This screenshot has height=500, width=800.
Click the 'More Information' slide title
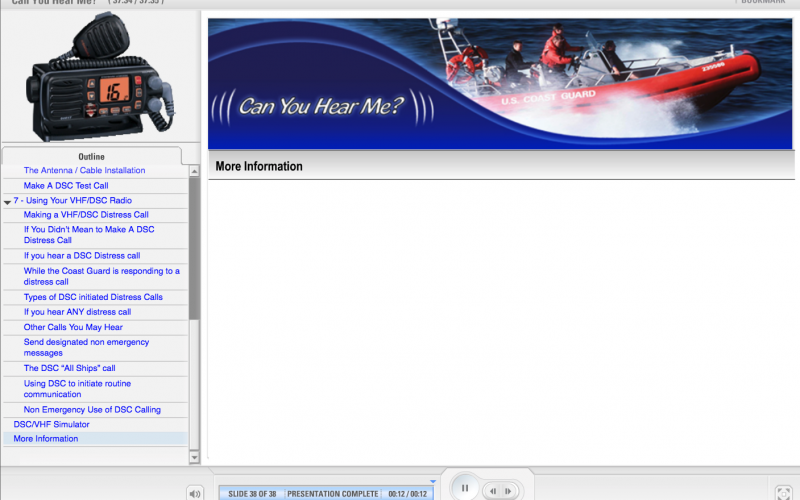click(x=259, y=166)
